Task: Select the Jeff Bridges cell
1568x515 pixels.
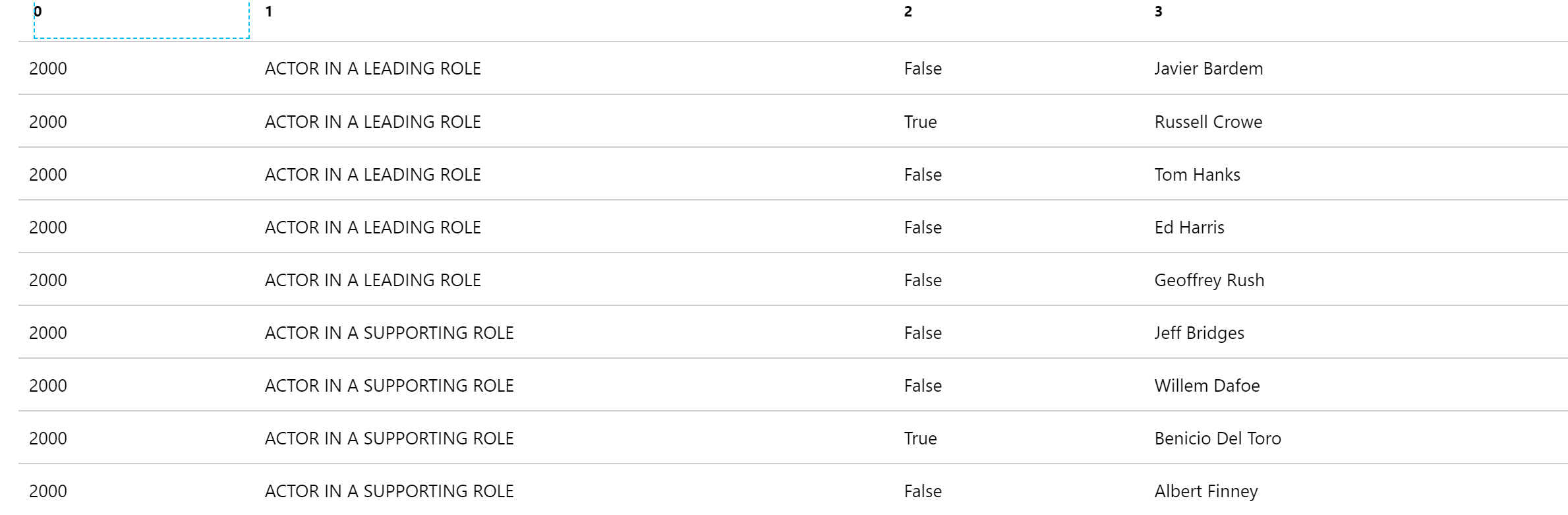Action: click(x=1199, y=333)
